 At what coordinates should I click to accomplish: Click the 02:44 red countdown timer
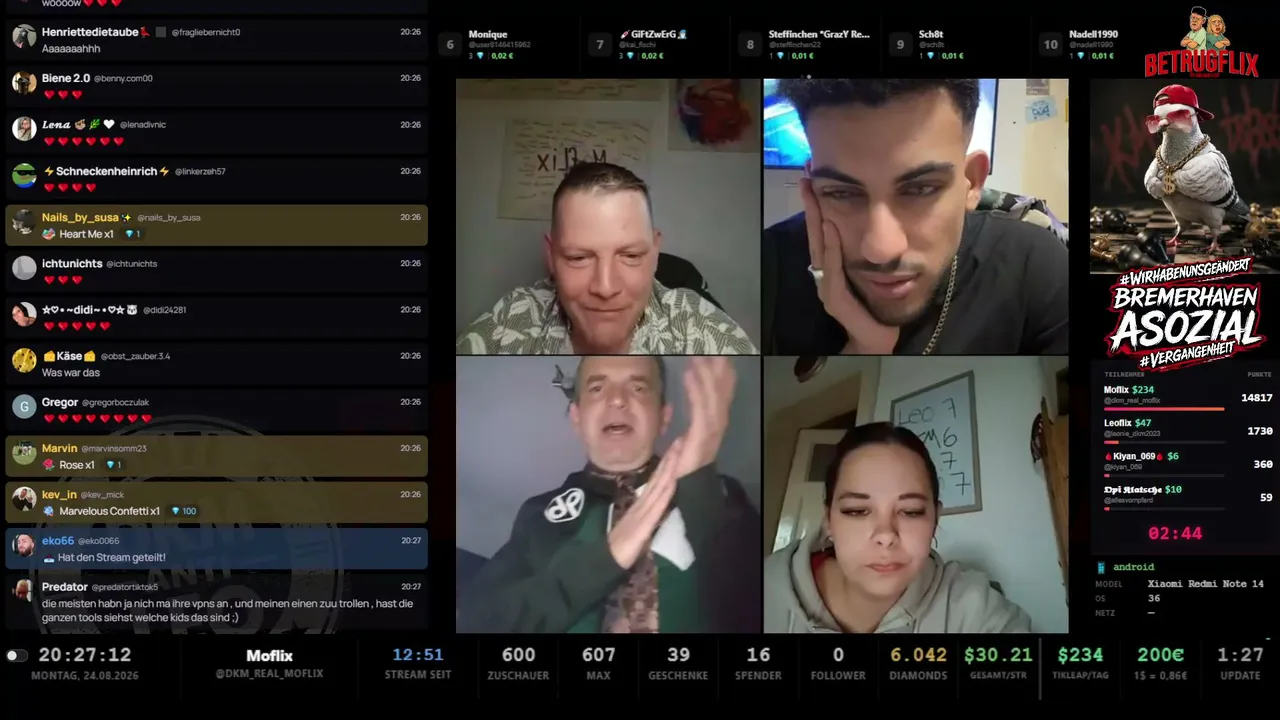1175,534
